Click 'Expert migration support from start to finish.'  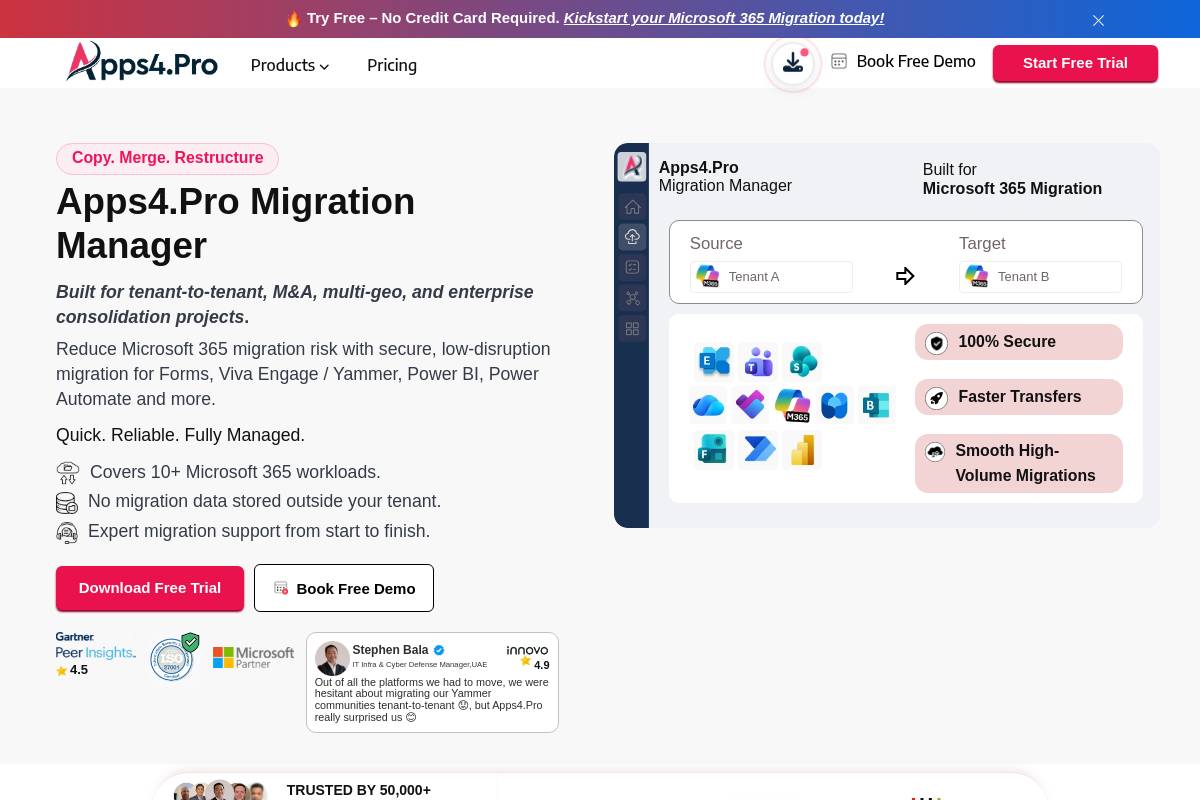click(x=259, y=531)
